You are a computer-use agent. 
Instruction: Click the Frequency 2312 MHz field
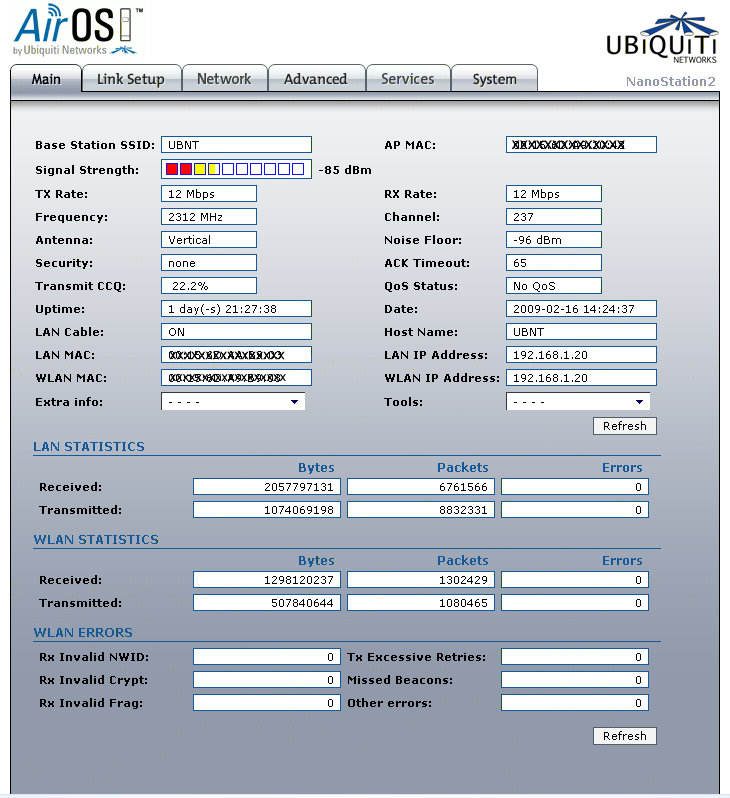209,217
